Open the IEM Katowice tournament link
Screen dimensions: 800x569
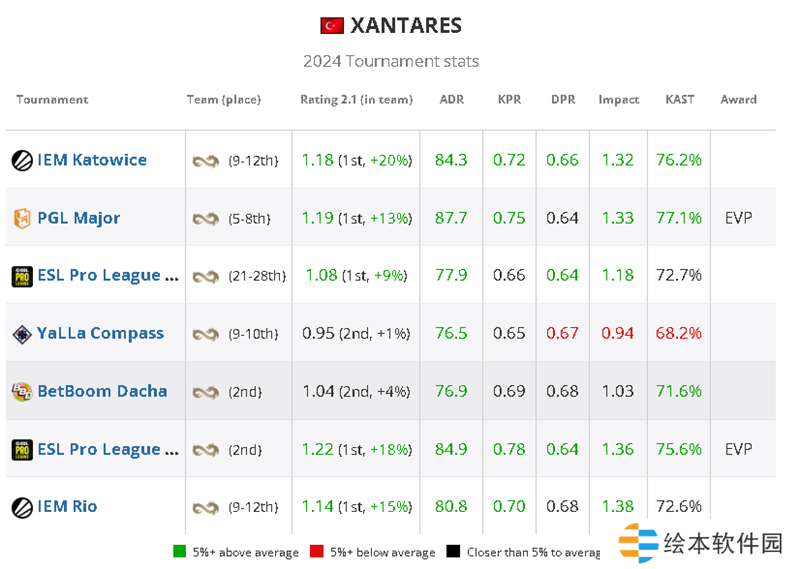pos(92,160)
